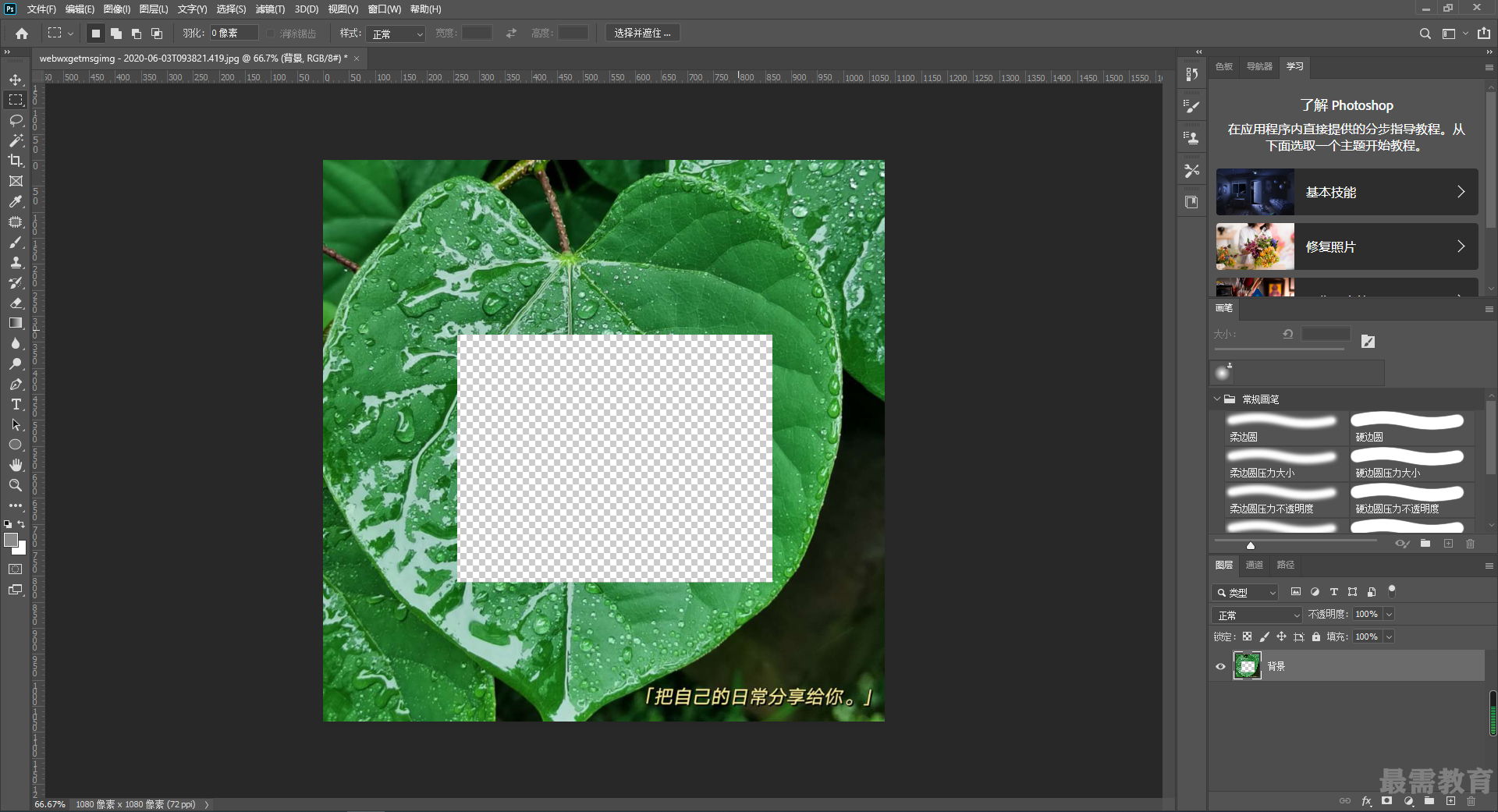Add a layer style via fx icon
Image resolution: width=1498 pixels, height=812 pixels.
click(x=1366, y=801)
